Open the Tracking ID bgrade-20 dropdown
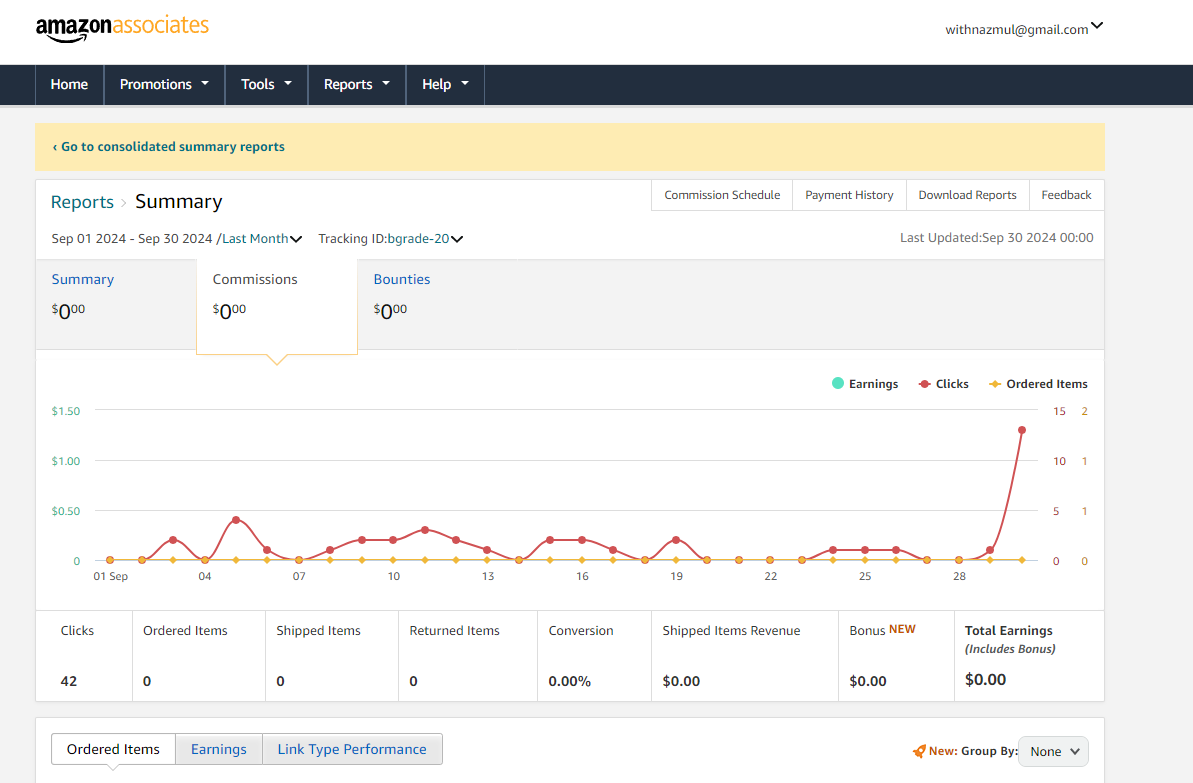 425,239
